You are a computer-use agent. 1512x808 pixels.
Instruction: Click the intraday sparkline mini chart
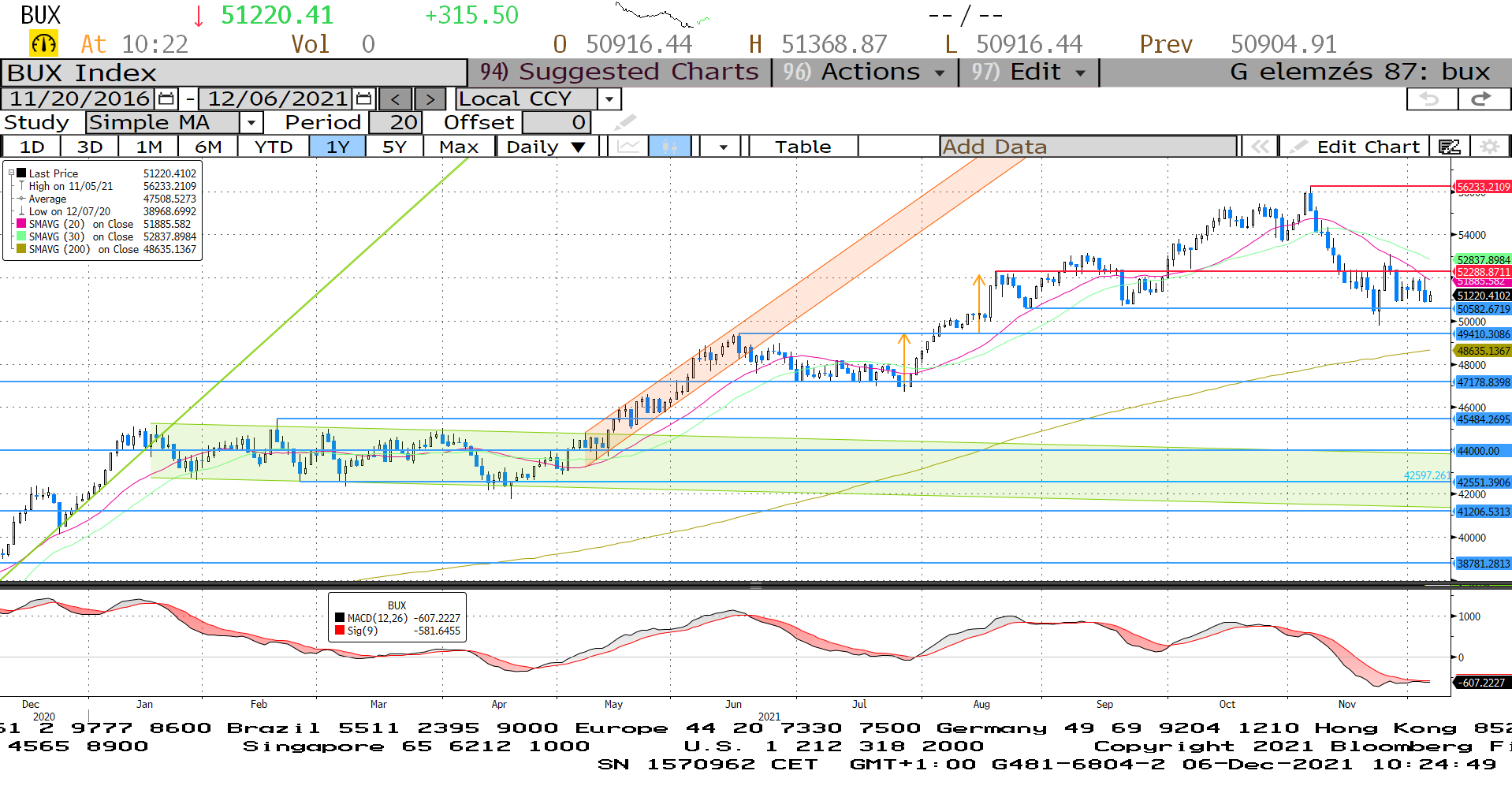(x=662, y=15)
